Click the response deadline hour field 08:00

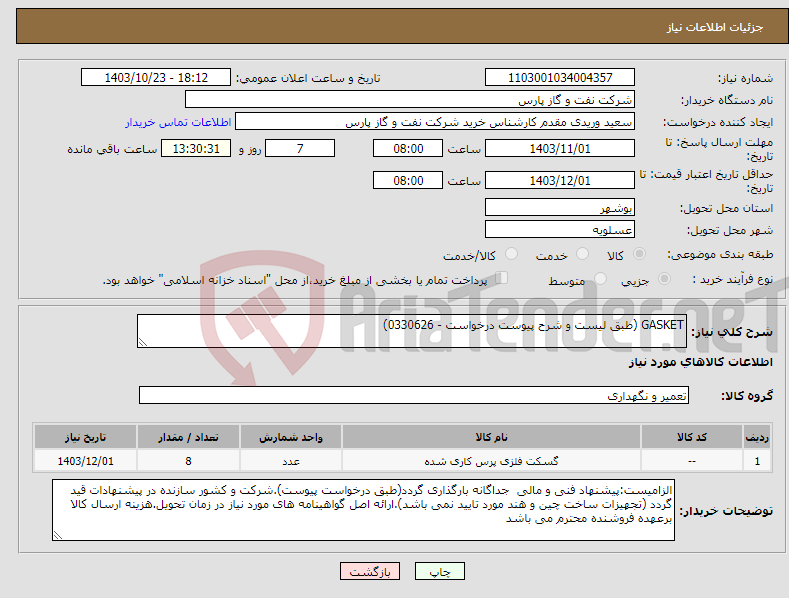[x=408, y=148]
